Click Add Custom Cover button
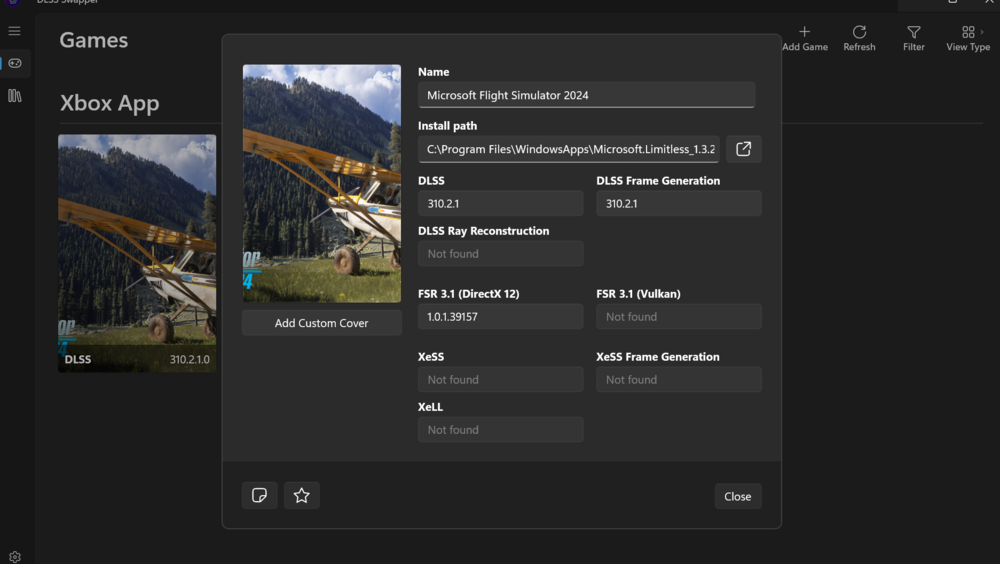 pos(321,323)
